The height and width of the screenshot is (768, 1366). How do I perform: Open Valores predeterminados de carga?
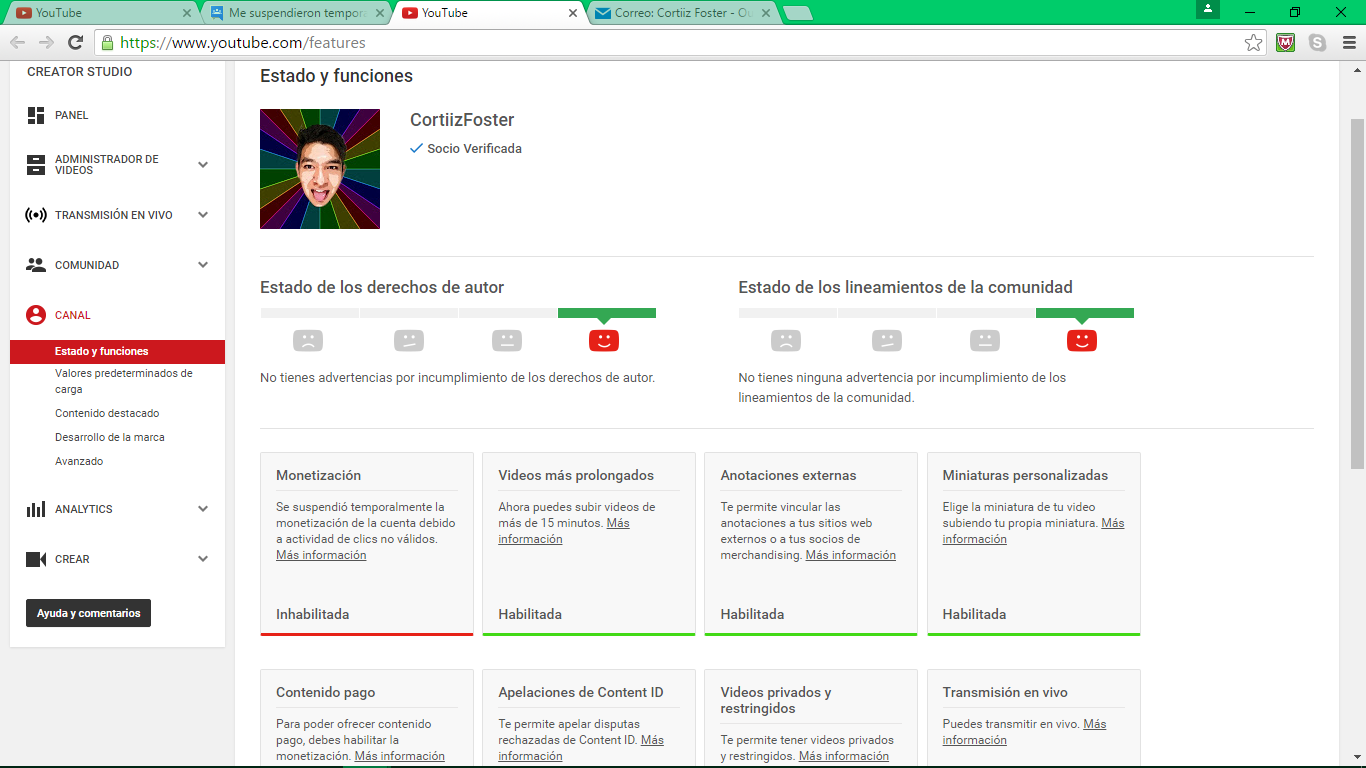coord(124,381)
